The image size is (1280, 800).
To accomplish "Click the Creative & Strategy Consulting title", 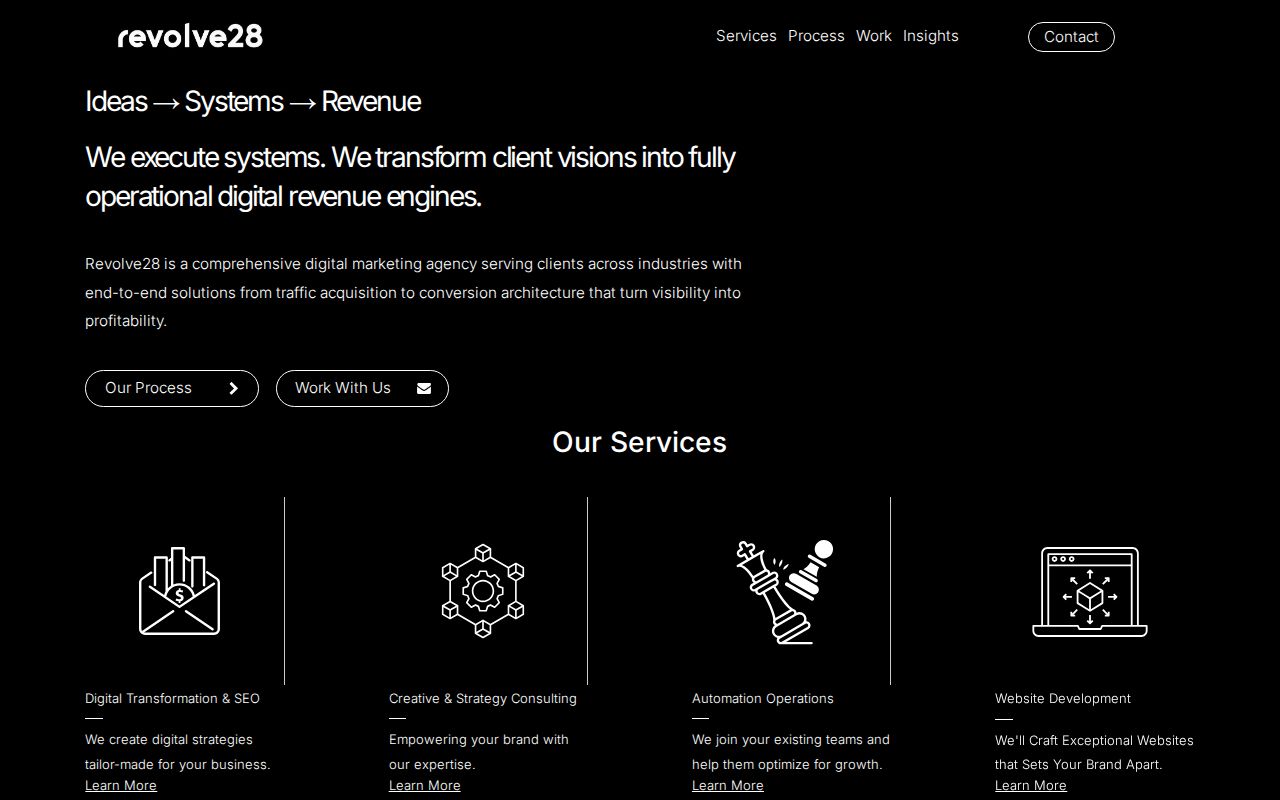I will point(483,699).
